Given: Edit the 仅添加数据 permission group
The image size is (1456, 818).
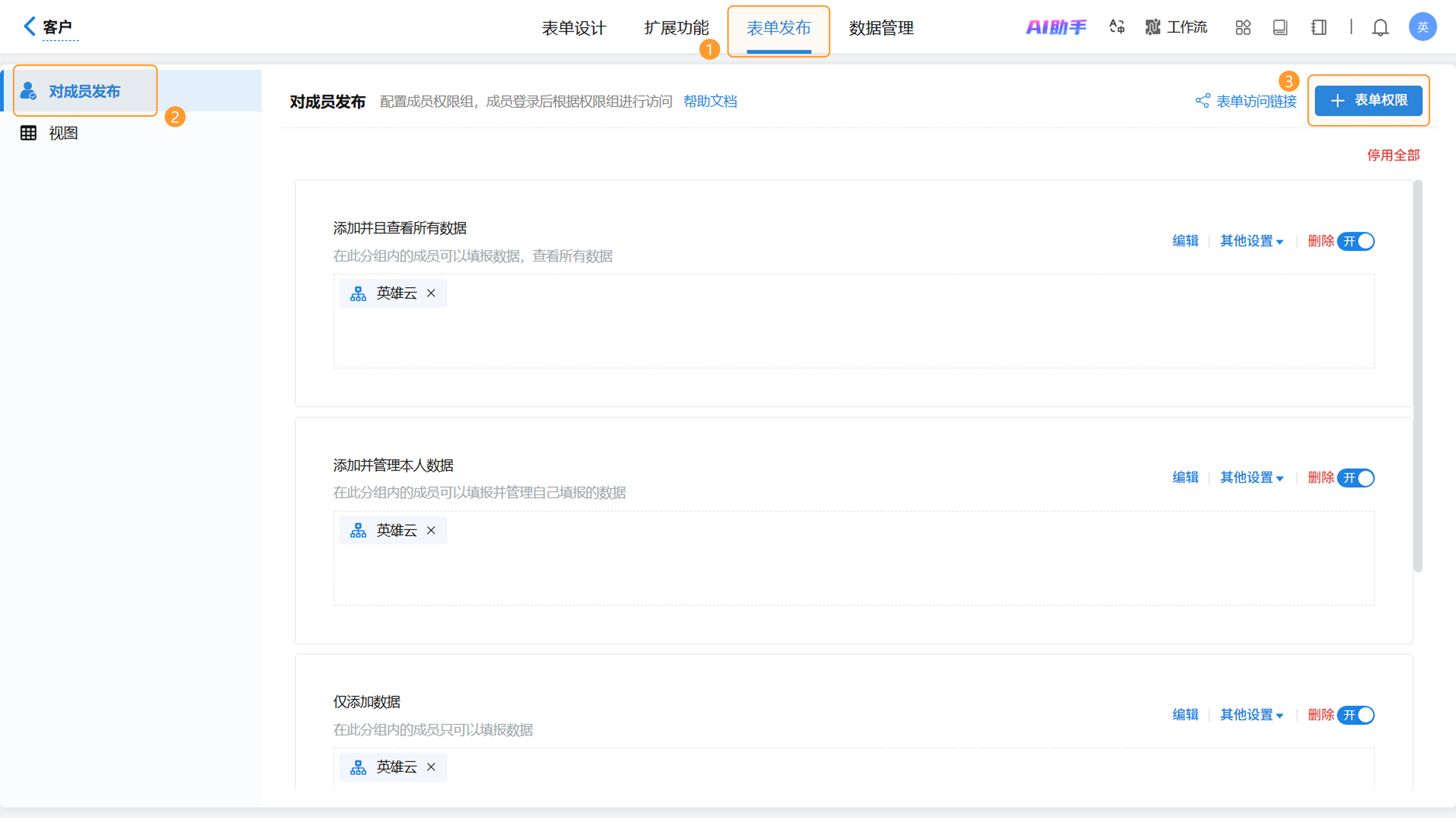Looking at the screenshot, I should pos(1185,715).
